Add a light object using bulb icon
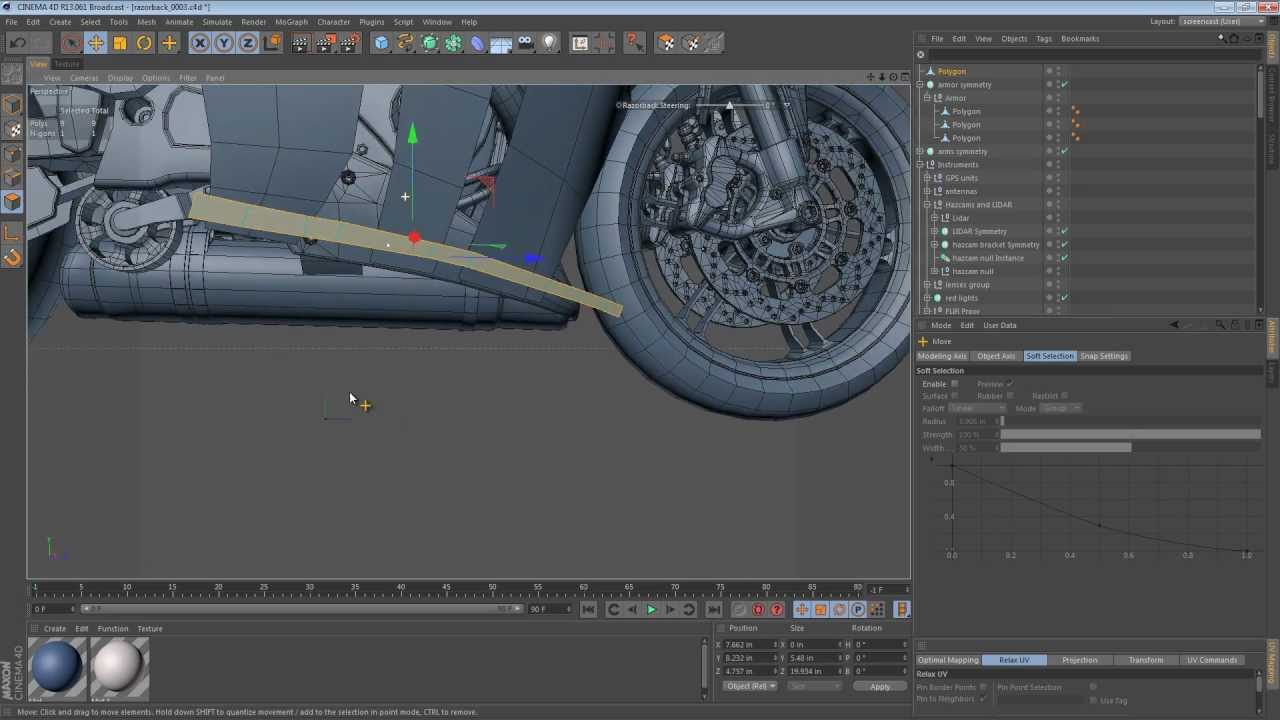Viewport: 1280px width, 720px height. 549,43
